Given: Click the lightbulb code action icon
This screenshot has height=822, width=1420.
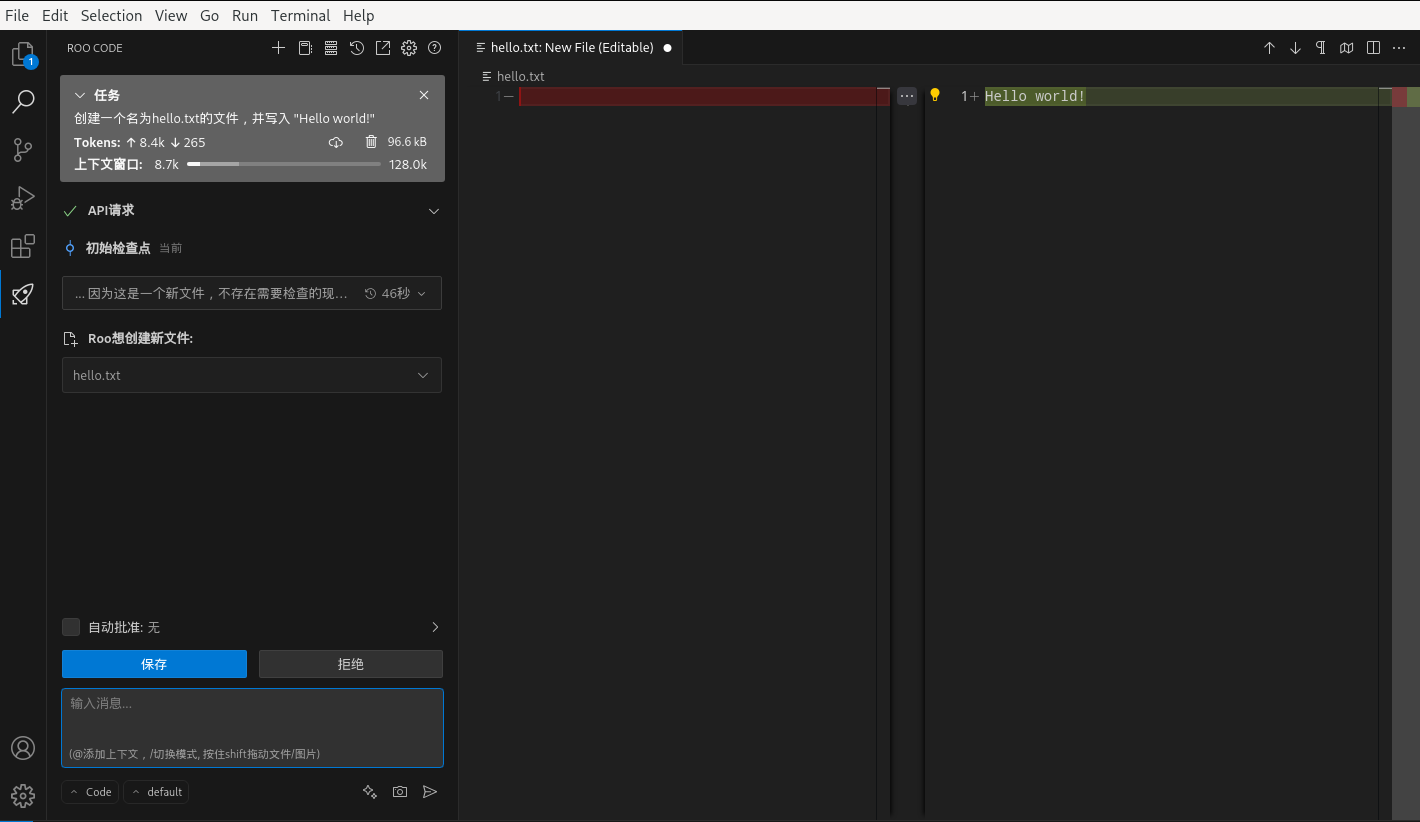Looking at the screenshot, I should [935, 96].
